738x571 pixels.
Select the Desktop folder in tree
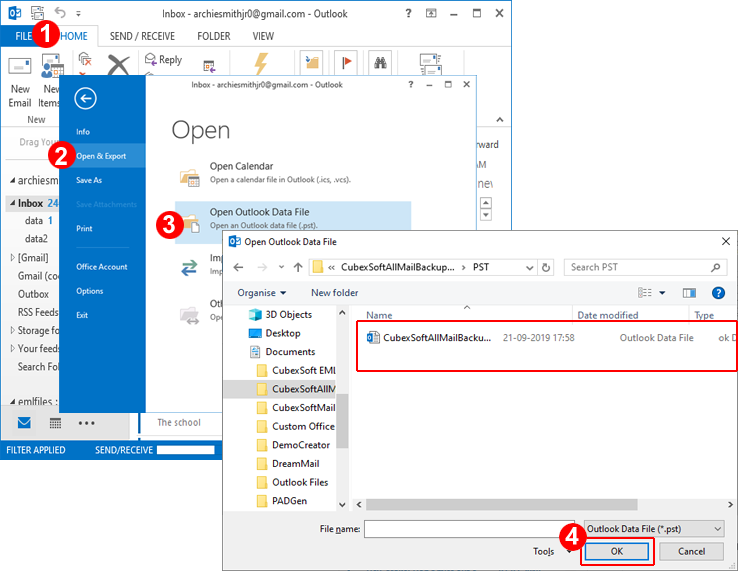[x=283, y=333]
